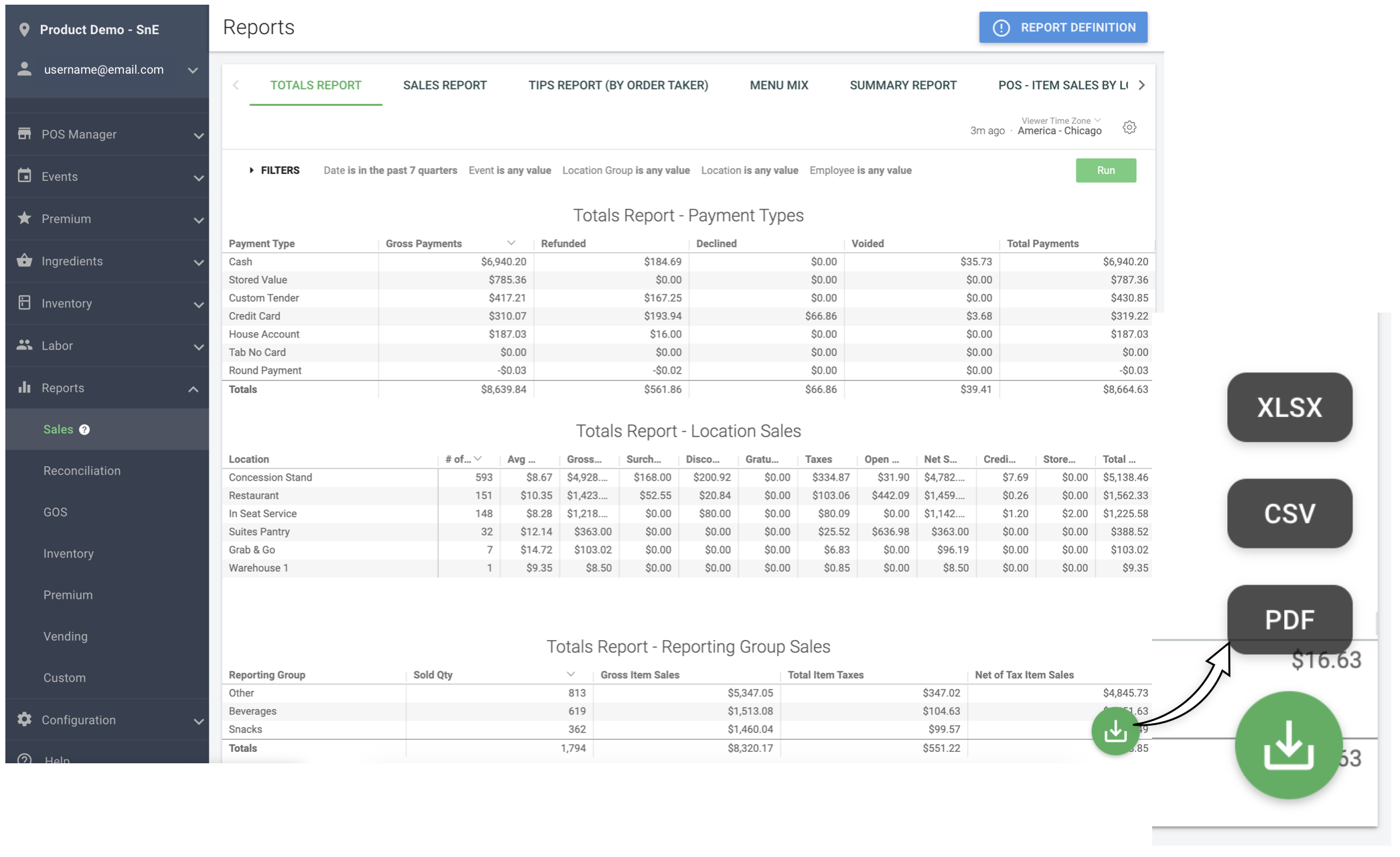Click the Net of Tax Item Sales header
Image resolution: width=1400 pixels, height=857 pixels.
point(1024,675)
